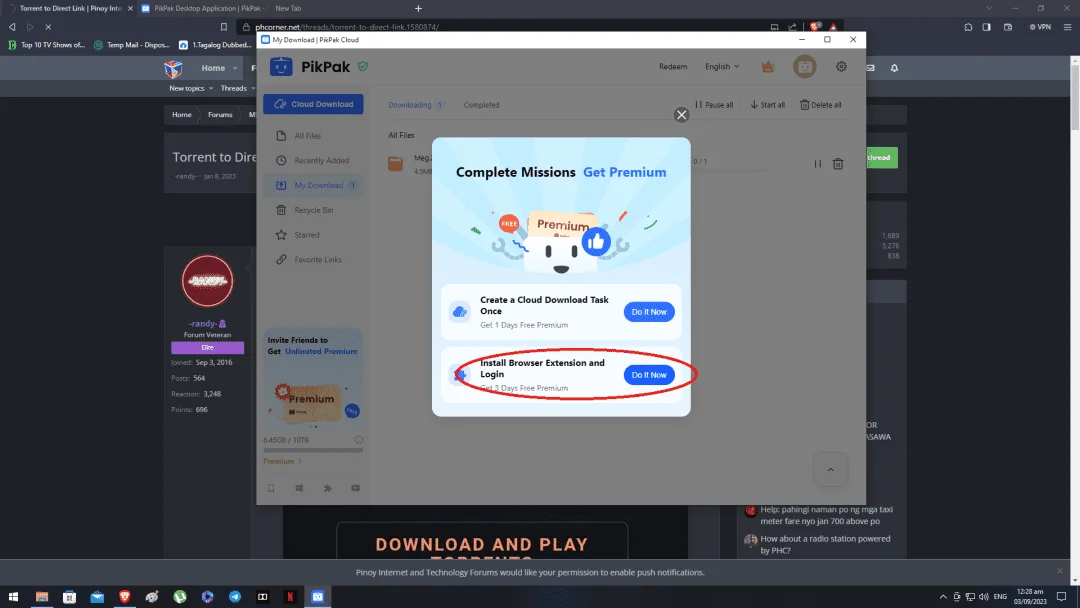Click Pause all downloads
The height and width of the screenshot is (608, 1080).
[x=714, y=105]
